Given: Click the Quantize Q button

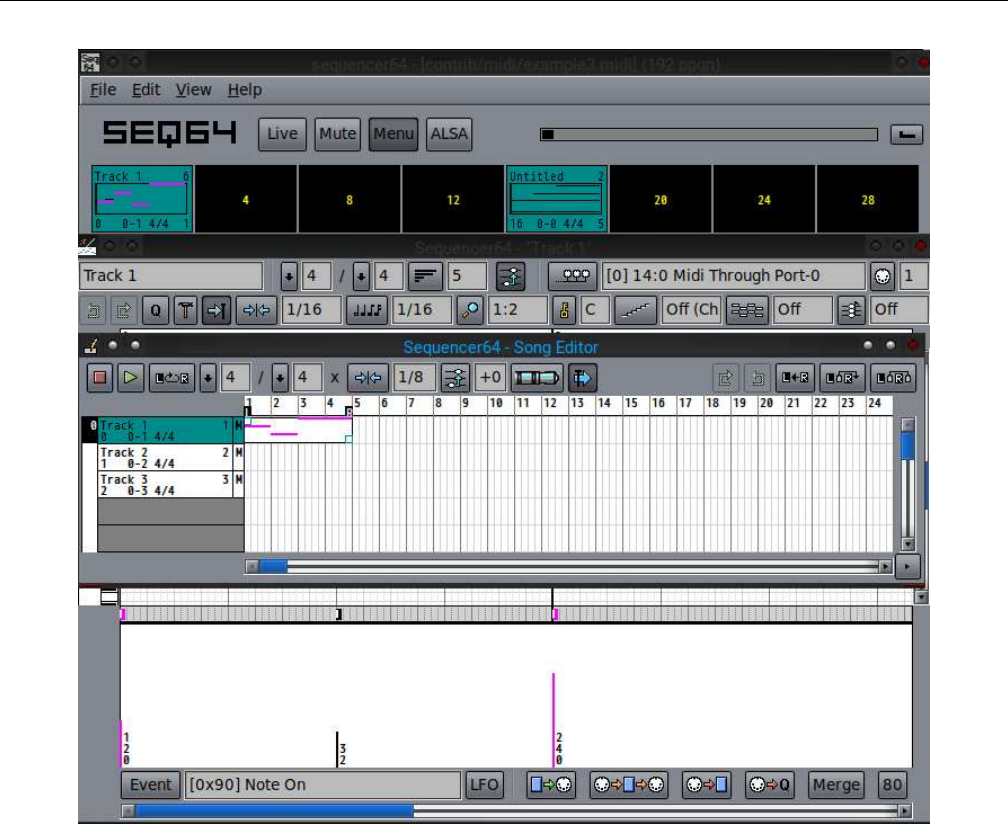Looking at the screenshot, I should point(156,310).
